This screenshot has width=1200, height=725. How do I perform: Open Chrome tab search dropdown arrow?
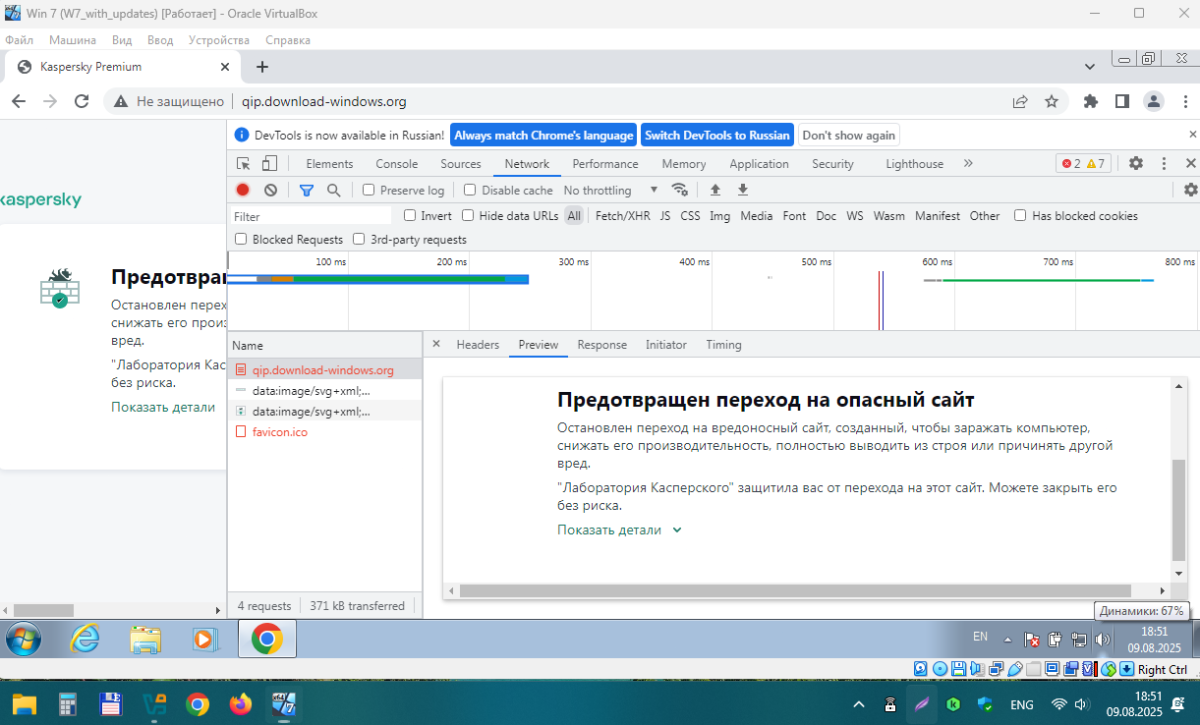[1090, 66]
